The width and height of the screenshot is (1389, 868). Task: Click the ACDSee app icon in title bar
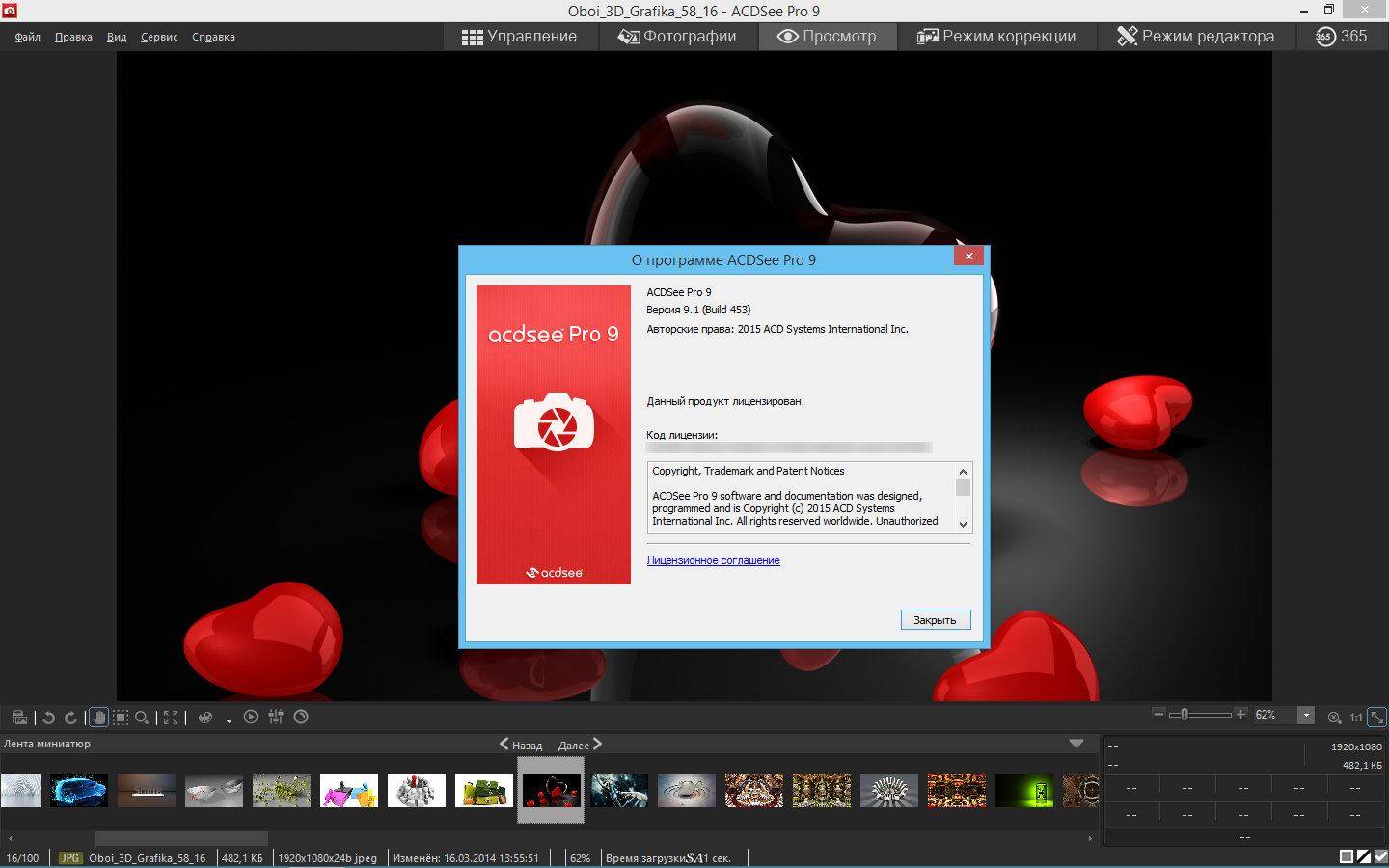pos(10,11)
